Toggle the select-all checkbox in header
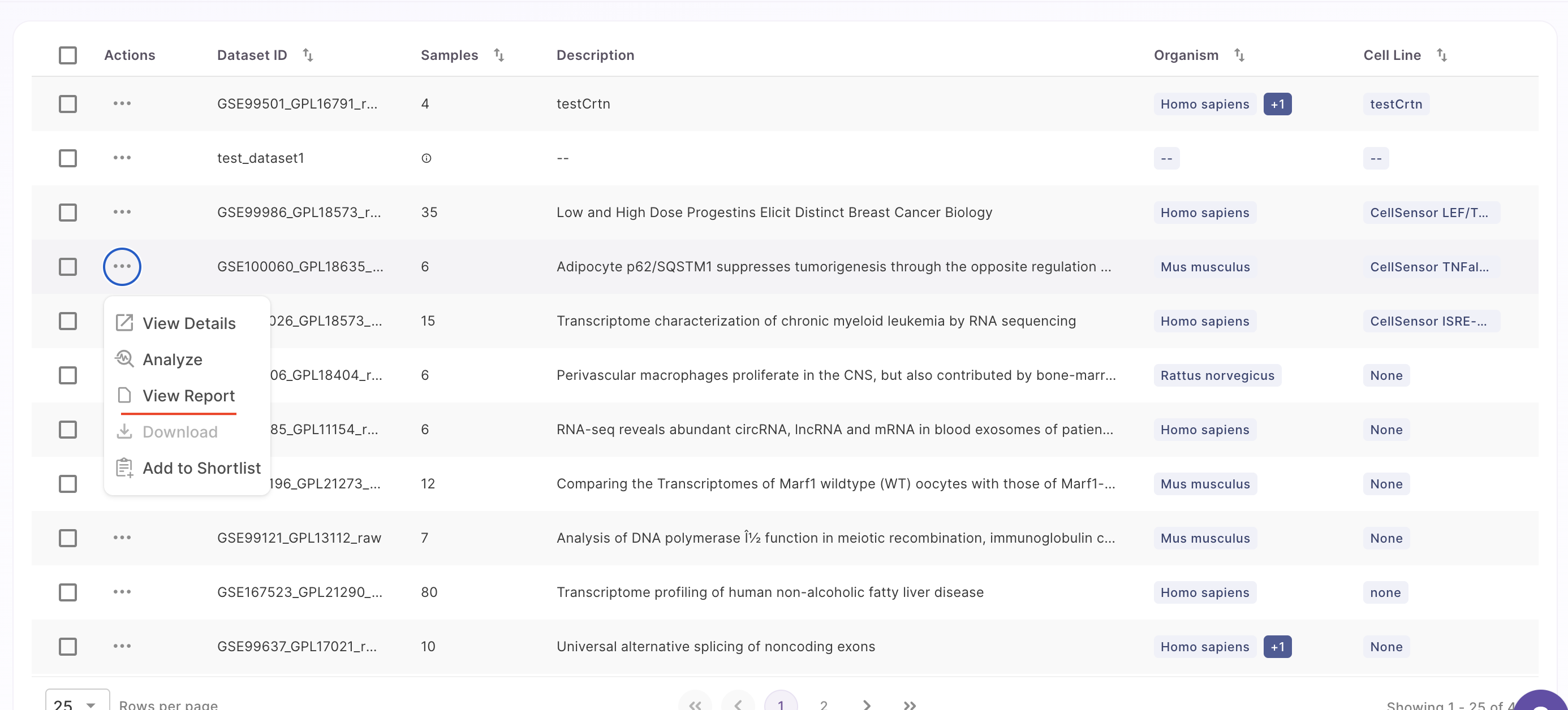Image resolution: width=1568 pixels, height=710 pixels. (x=67, y=55)
